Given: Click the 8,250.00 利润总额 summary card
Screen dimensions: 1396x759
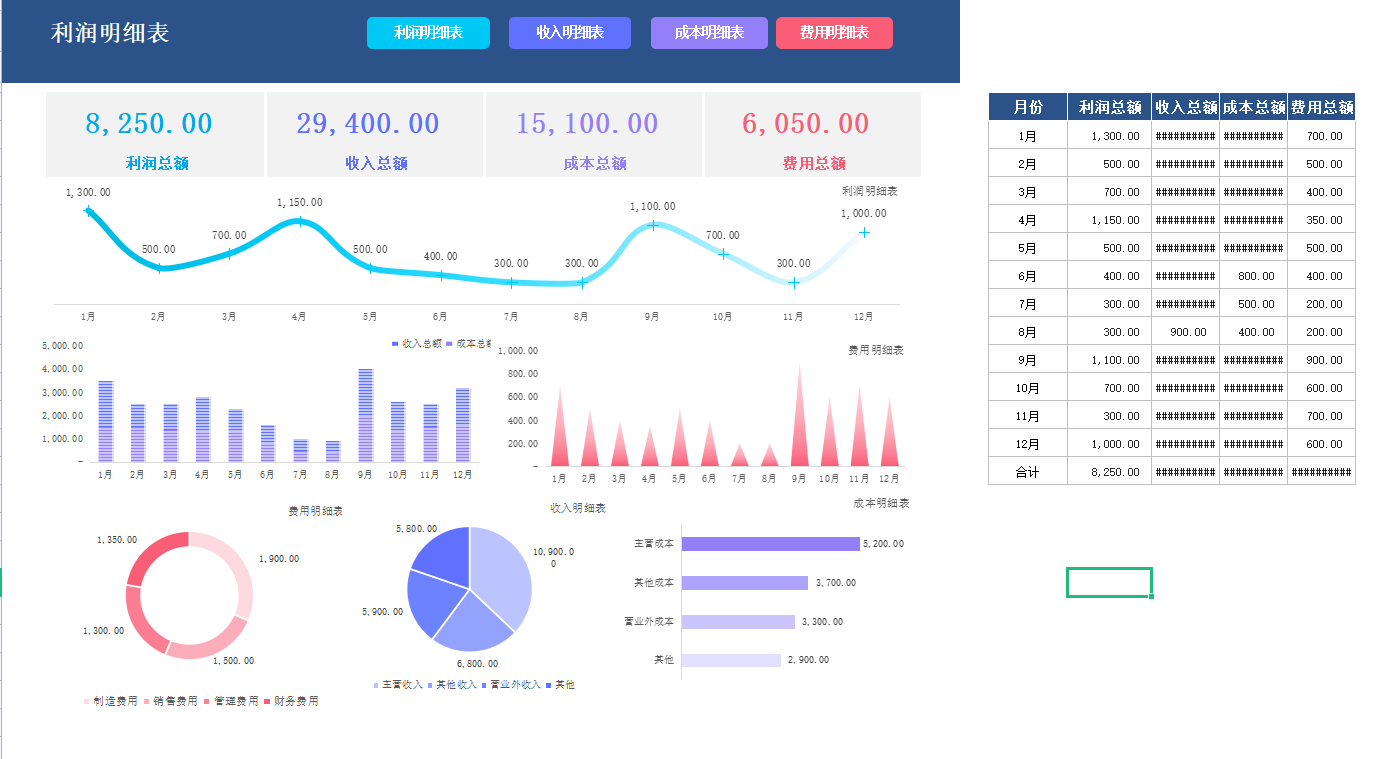Looking at the screenshot, I should coord(155,135).
